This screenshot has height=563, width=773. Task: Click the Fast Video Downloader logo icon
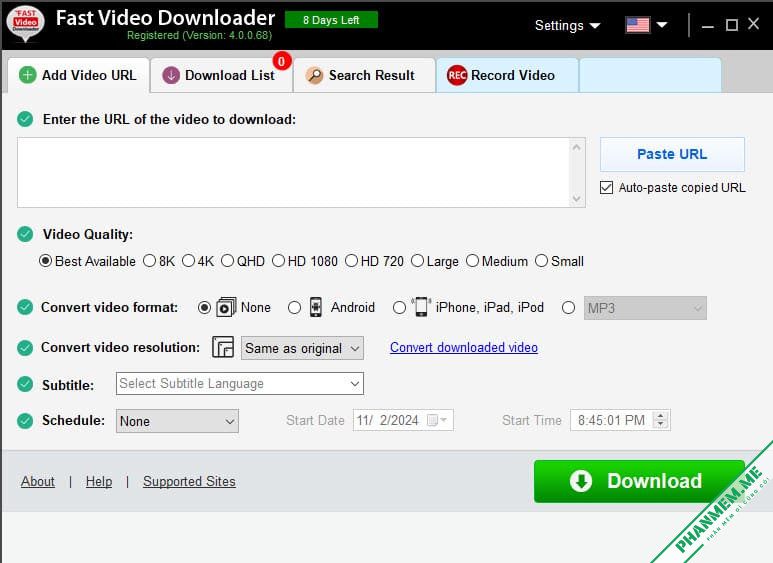25,24
